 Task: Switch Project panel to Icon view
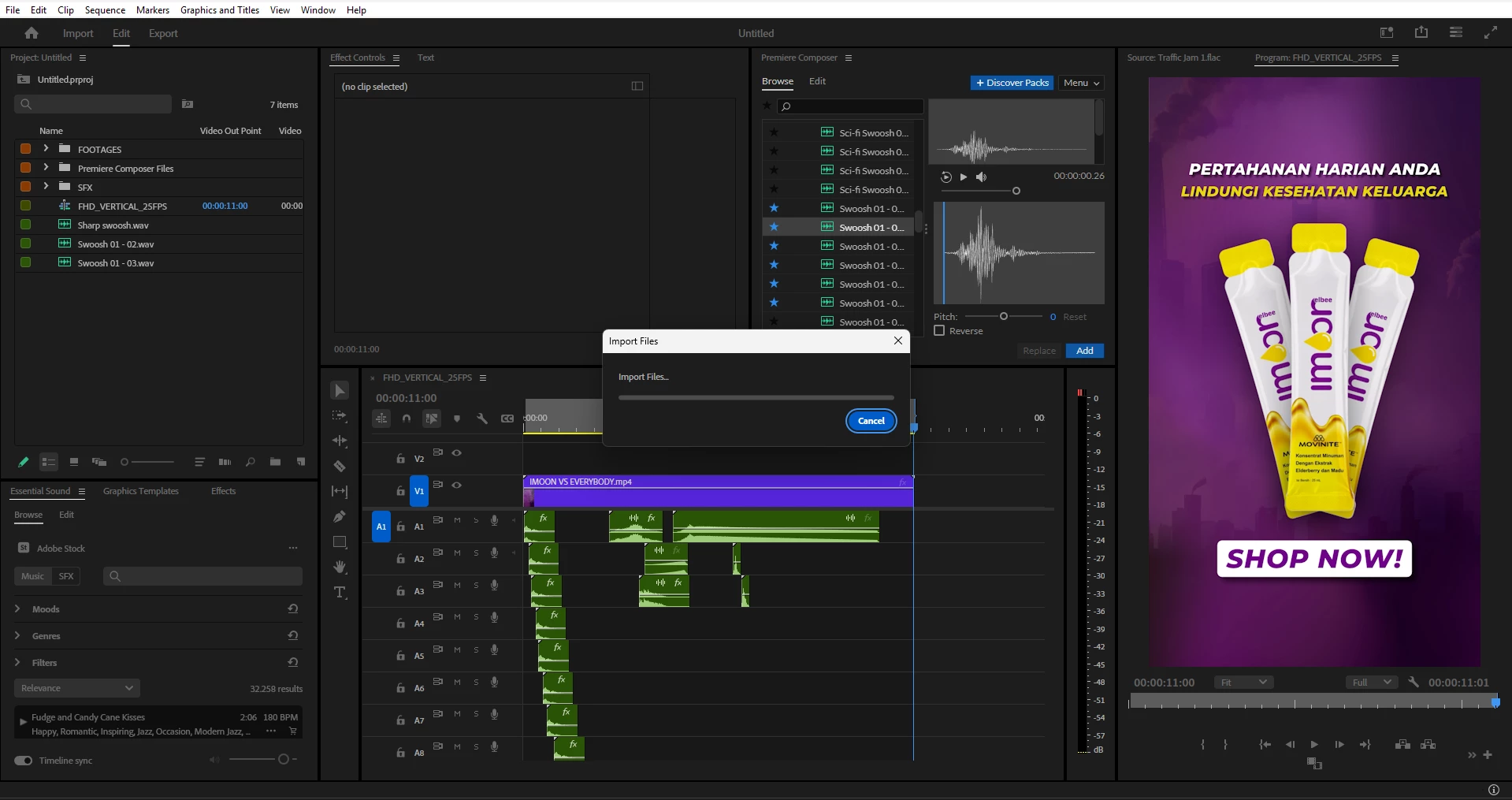click(x=74, y=462)
